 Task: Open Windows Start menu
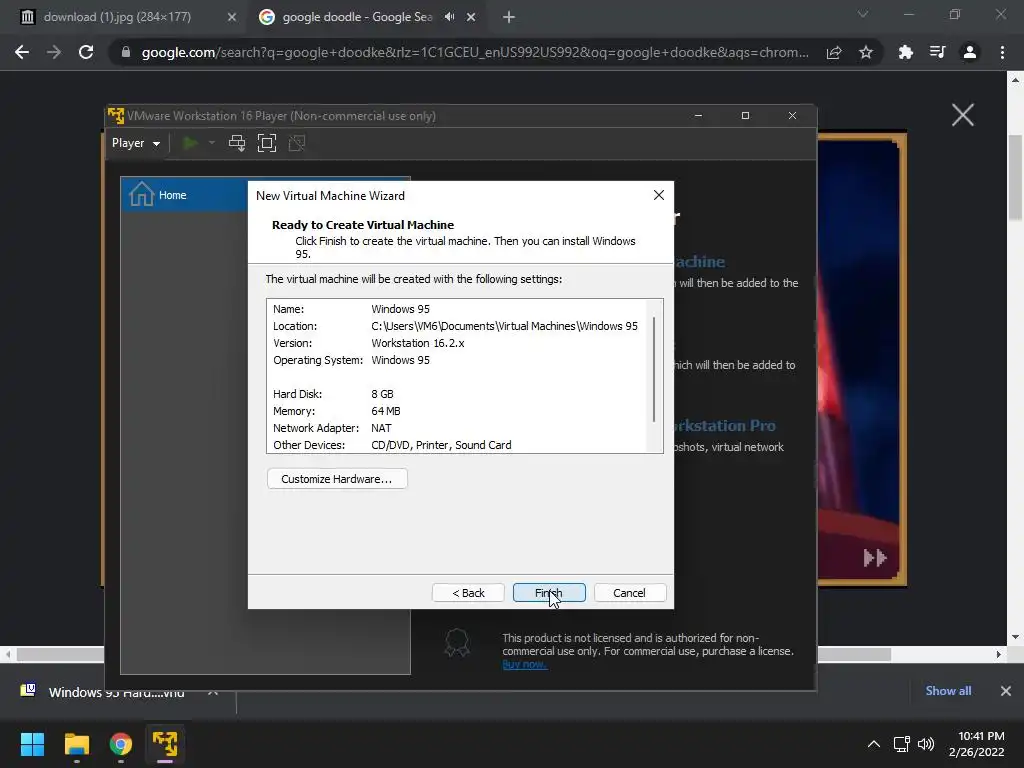click(x=32, y=744)
